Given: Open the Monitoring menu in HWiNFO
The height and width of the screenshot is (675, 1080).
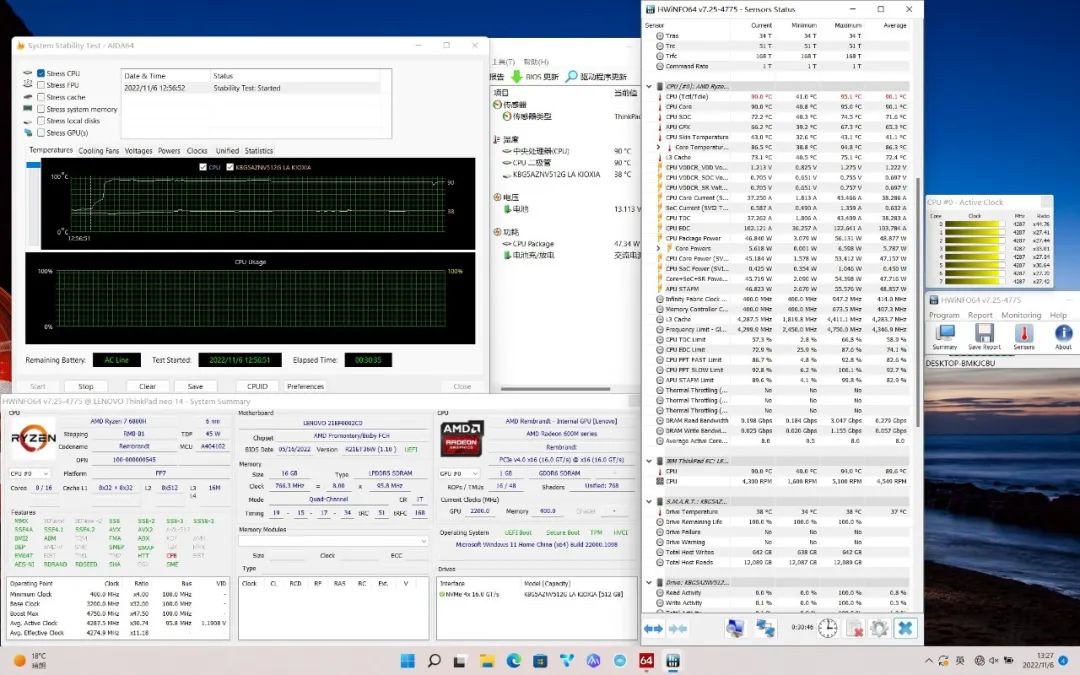Looking at the screenshot, I should click(x=1021, y=315).
